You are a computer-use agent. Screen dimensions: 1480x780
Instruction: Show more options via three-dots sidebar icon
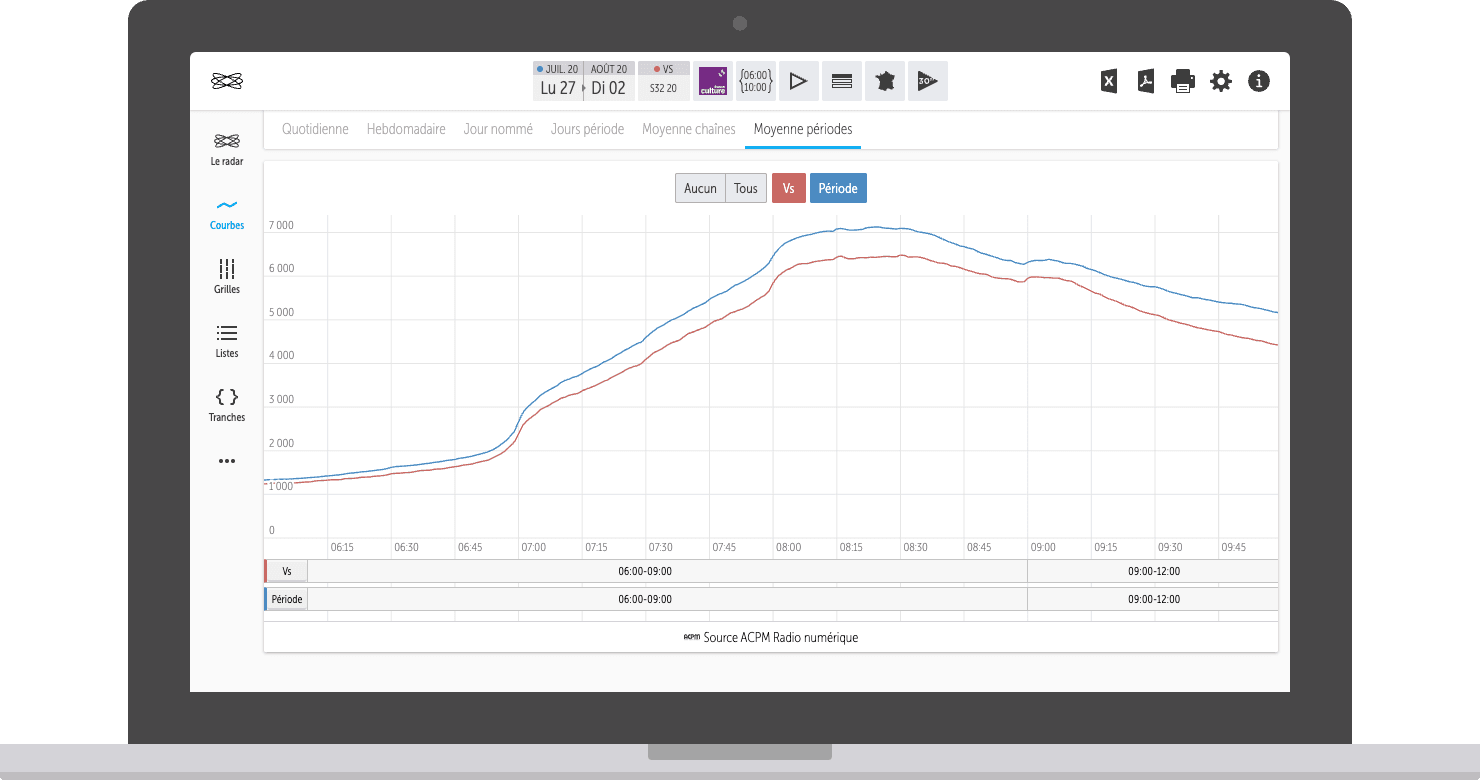coord(227,461)
